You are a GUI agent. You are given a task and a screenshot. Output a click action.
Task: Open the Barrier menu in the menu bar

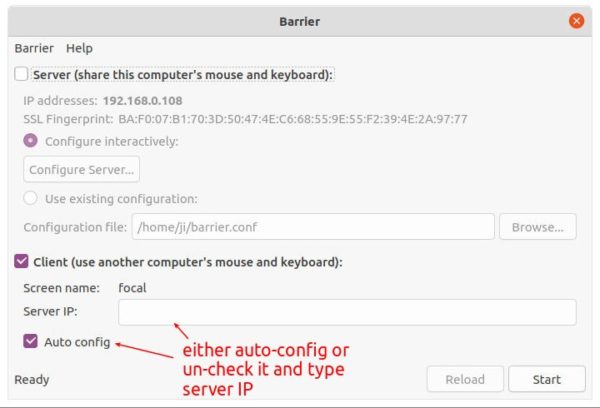34,48
